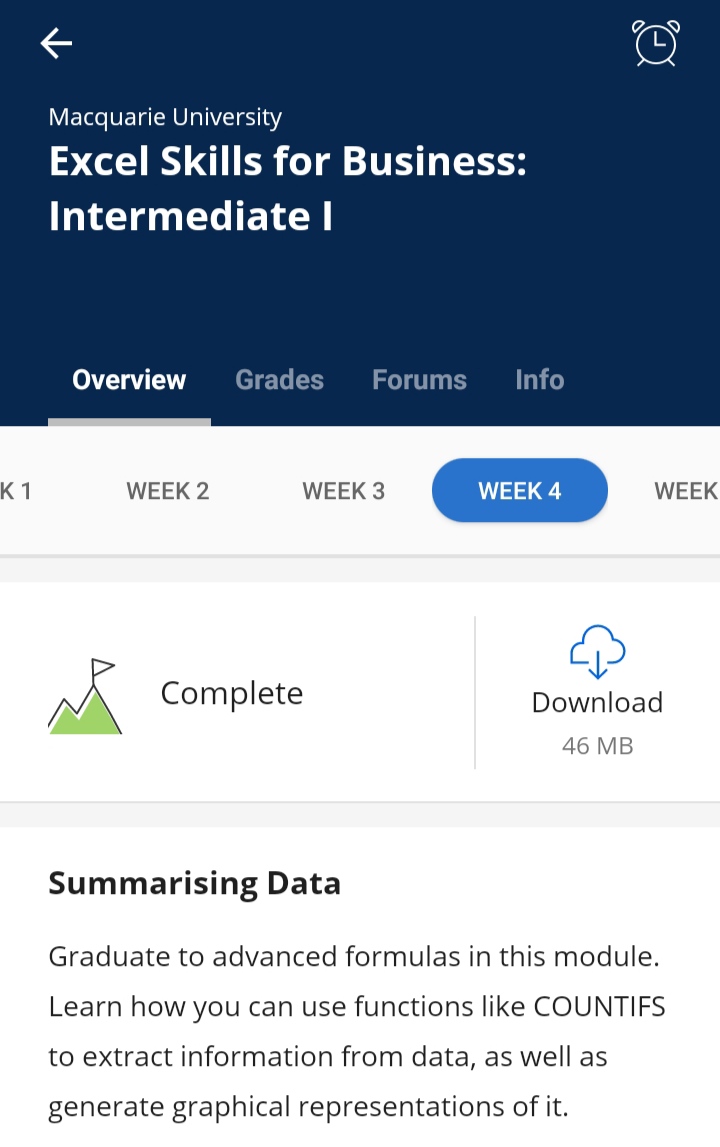720x1147 pixels.
Task: Tap the Summarising Data heading
Action: 195,883
